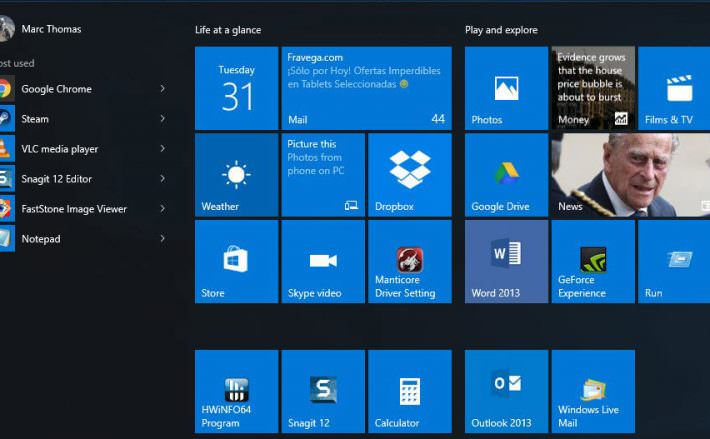This screenshot has width=710, height=439.
Task: Click the Google Chrome icon in most used list
Action: 6,89
